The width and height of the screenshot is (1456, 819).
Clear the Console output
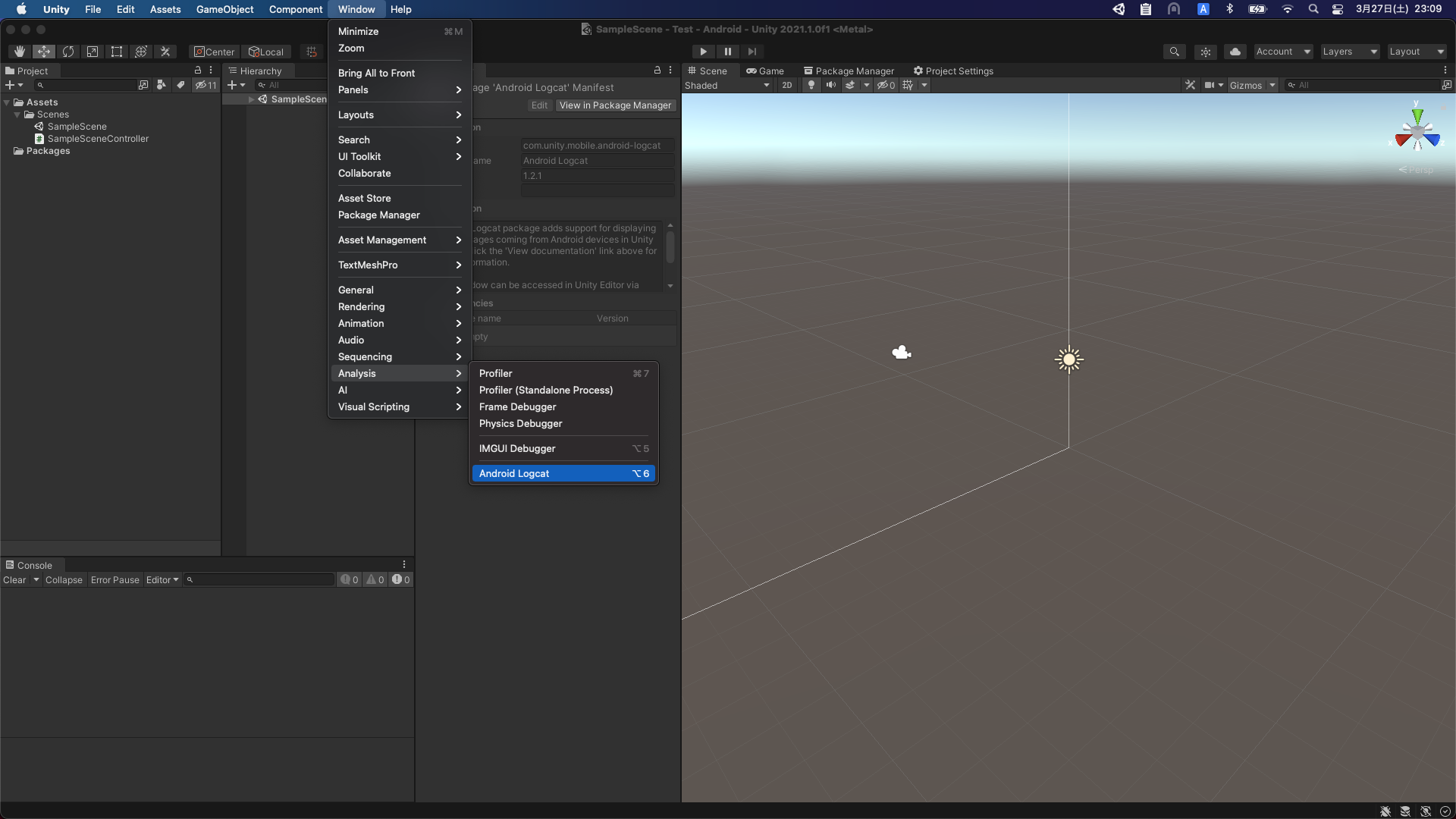(x=14, y=580)
